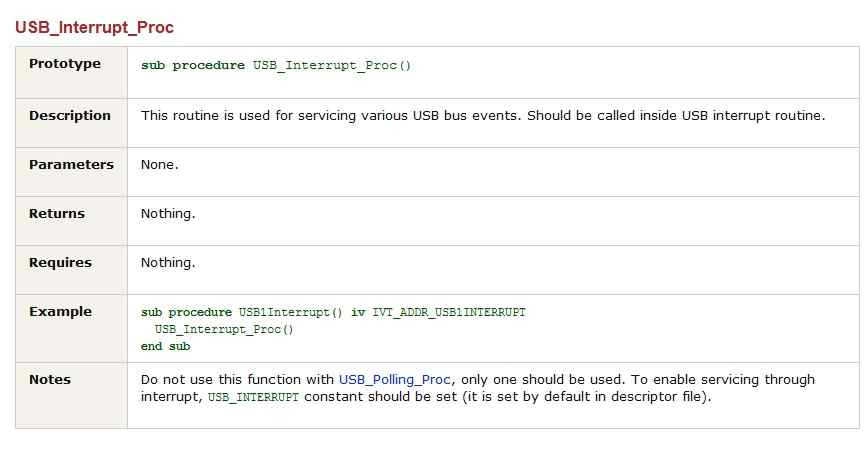Click the USB_Interrupt_Proc() call in example
The height and width of the screenshot is (460, 866).
point(224,329)
